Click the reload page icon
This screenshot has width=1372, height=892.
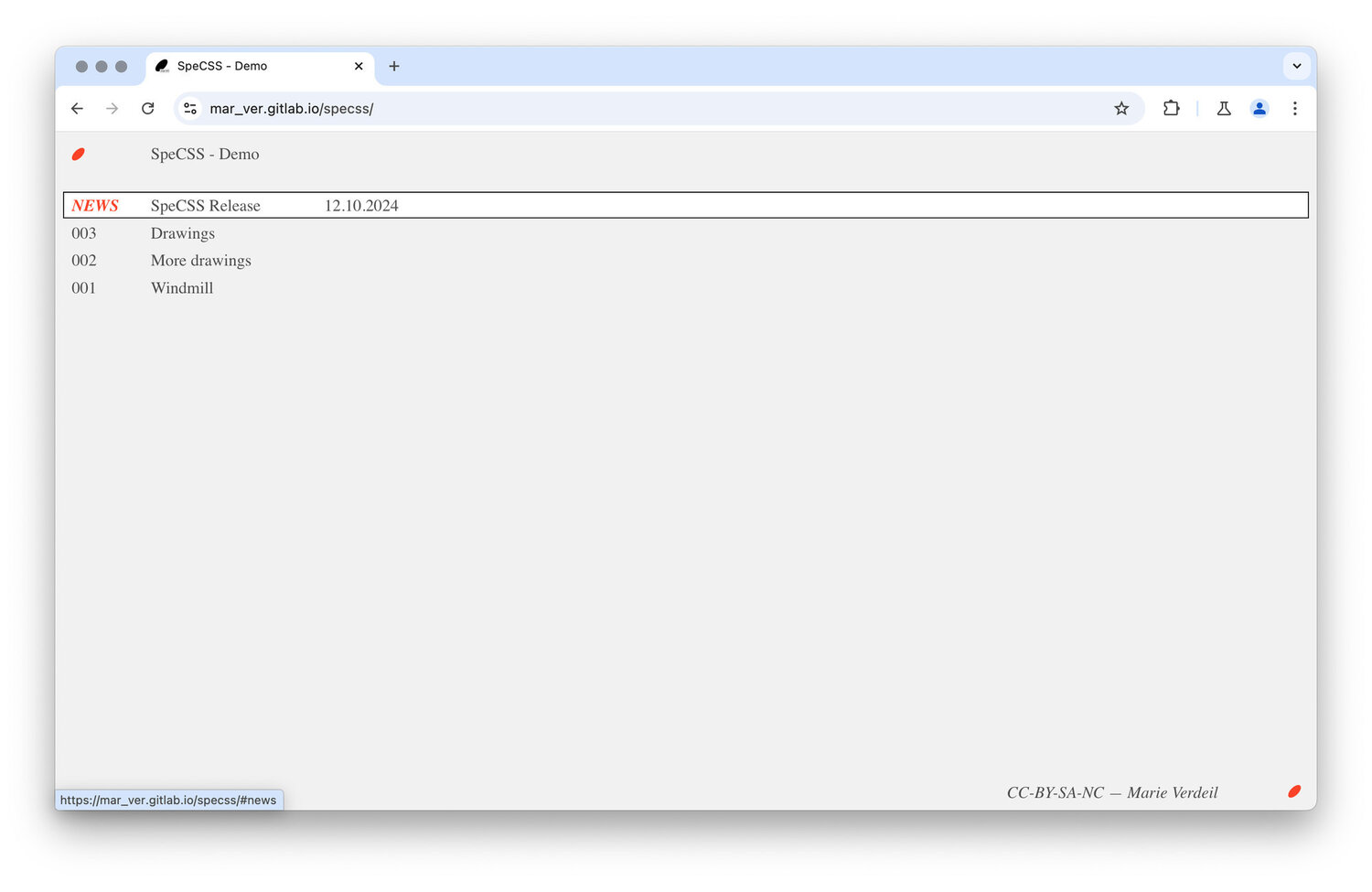148,108
